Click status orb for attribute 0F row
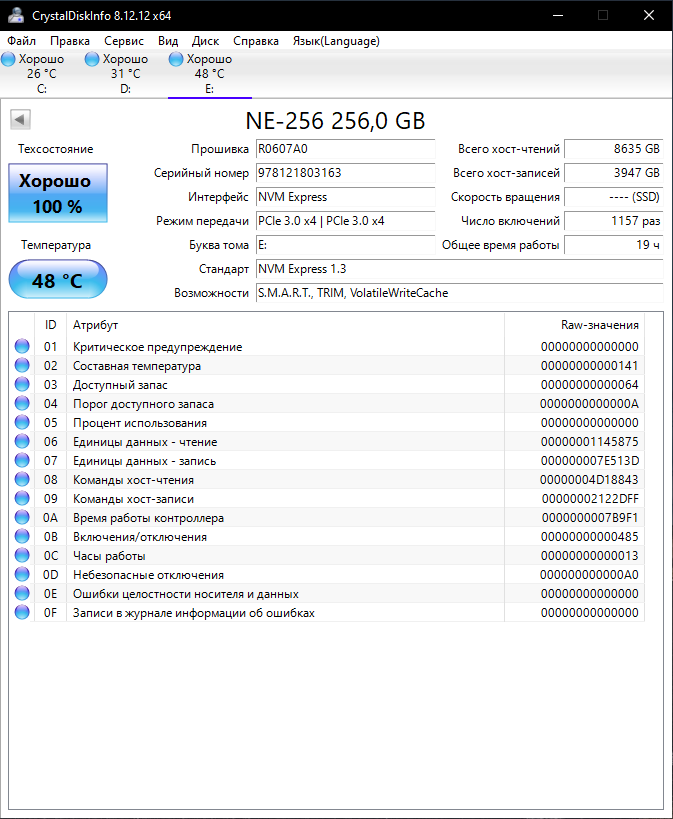Image resolution: width=673 pixels, height=819 pixels. 22,612
